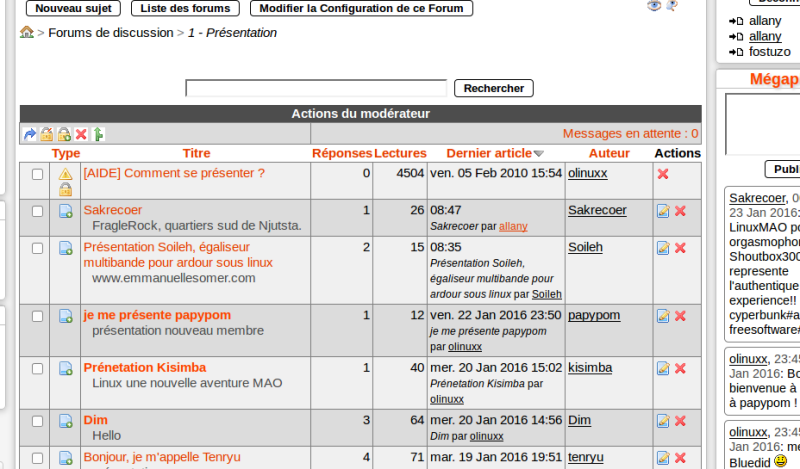Sort topics by the Réponses column
The height and width of the screenshot is (469, 800).
tap(342, 153)
